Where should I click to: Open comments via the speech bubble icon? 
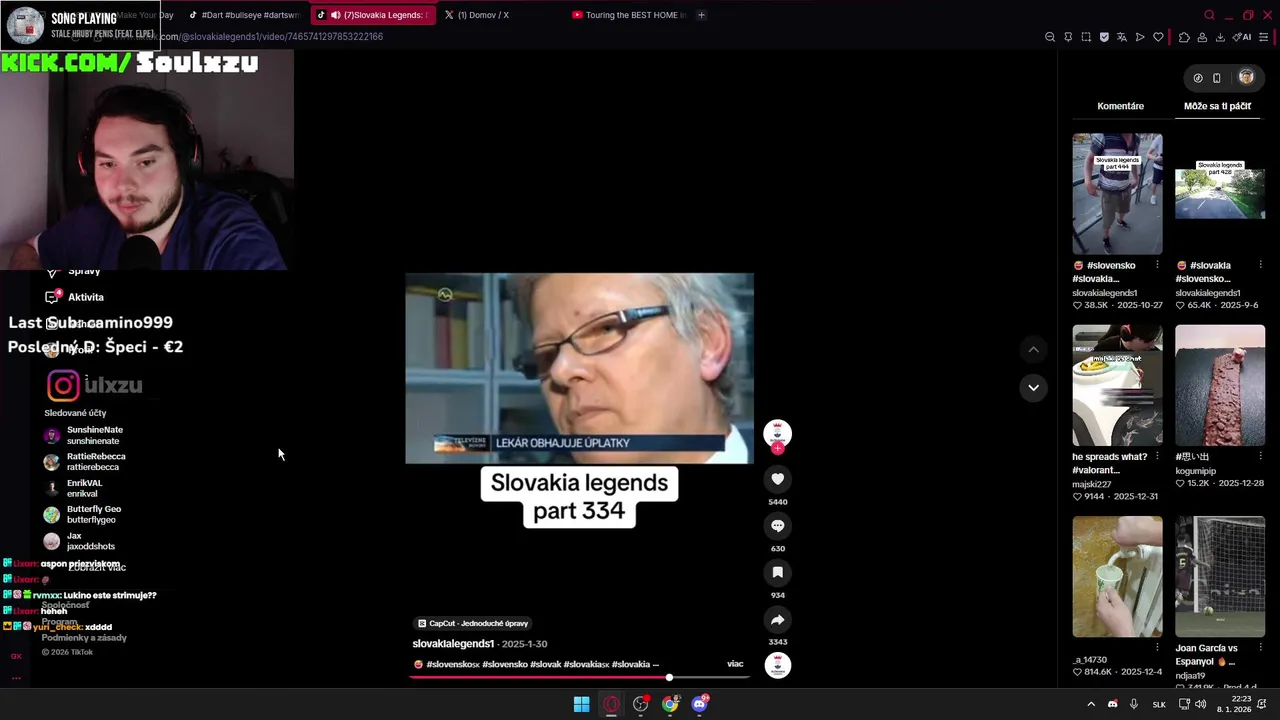777,526
